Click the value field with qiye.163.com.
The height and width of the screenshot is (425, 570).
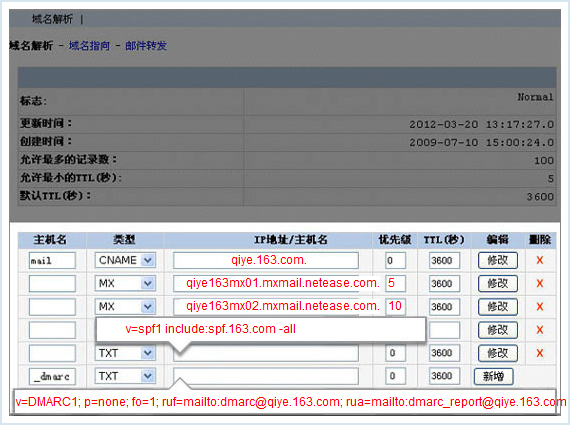click(x=266, y=260)
